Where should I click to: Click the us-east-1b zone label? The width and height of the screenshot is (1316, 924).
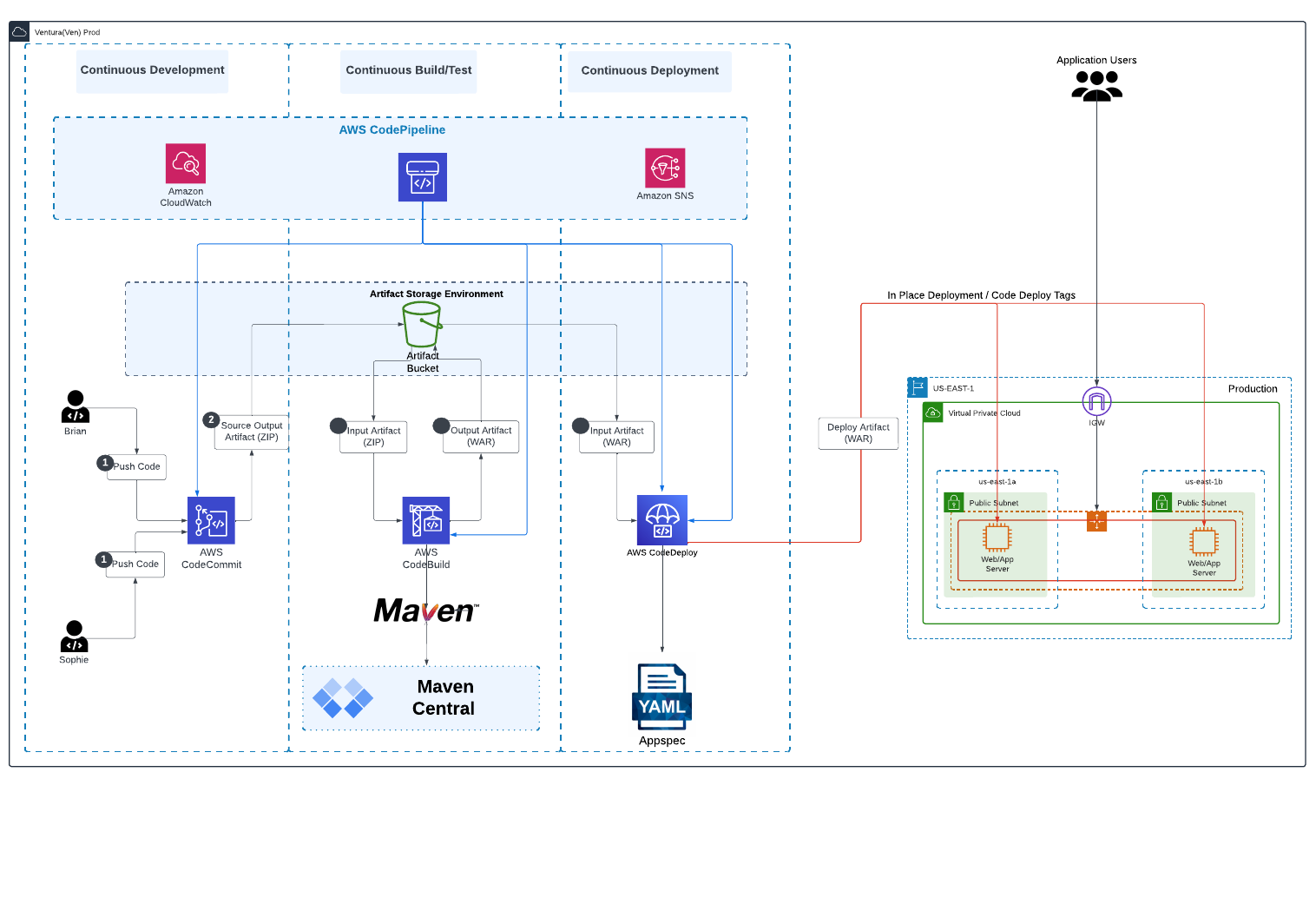[x=1203, y=482]
